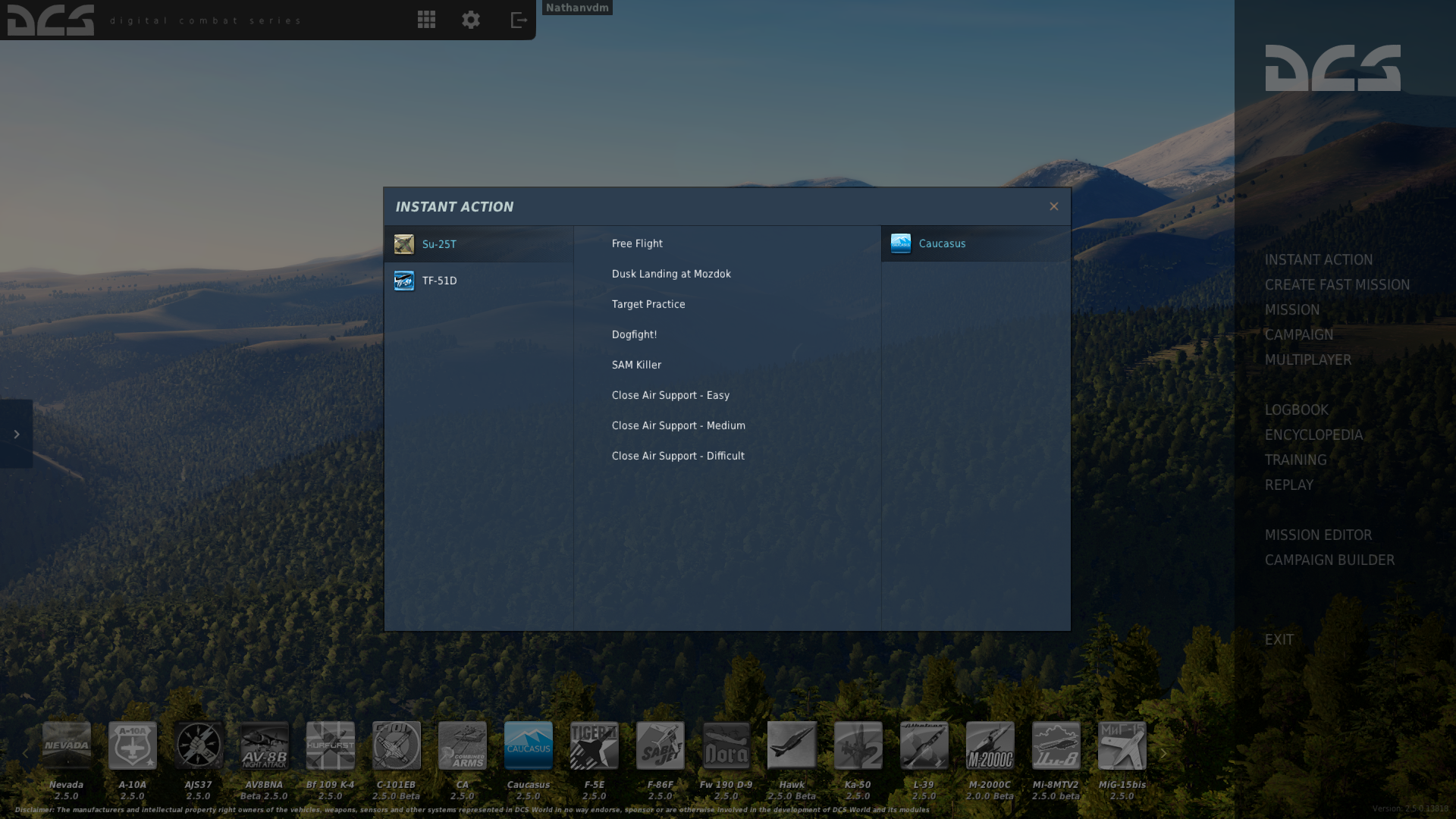Screen dimensions: 1456x819
Task: Select the Fw 190 D-9 Dora module icon
Action: coord(726,745)
